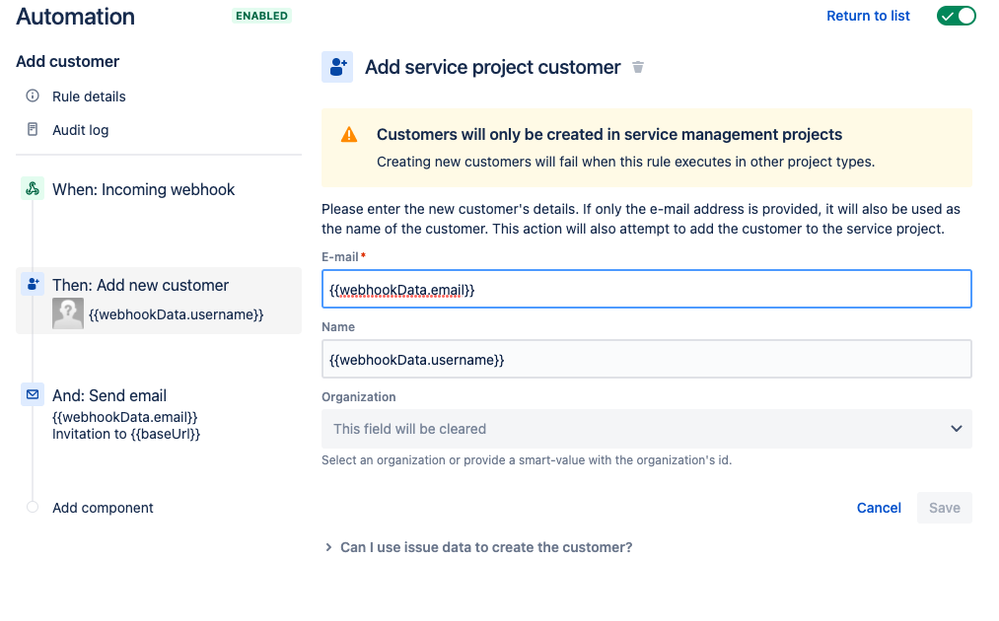Click the Return to list link

pyautogui.click(x=867, y=15)
